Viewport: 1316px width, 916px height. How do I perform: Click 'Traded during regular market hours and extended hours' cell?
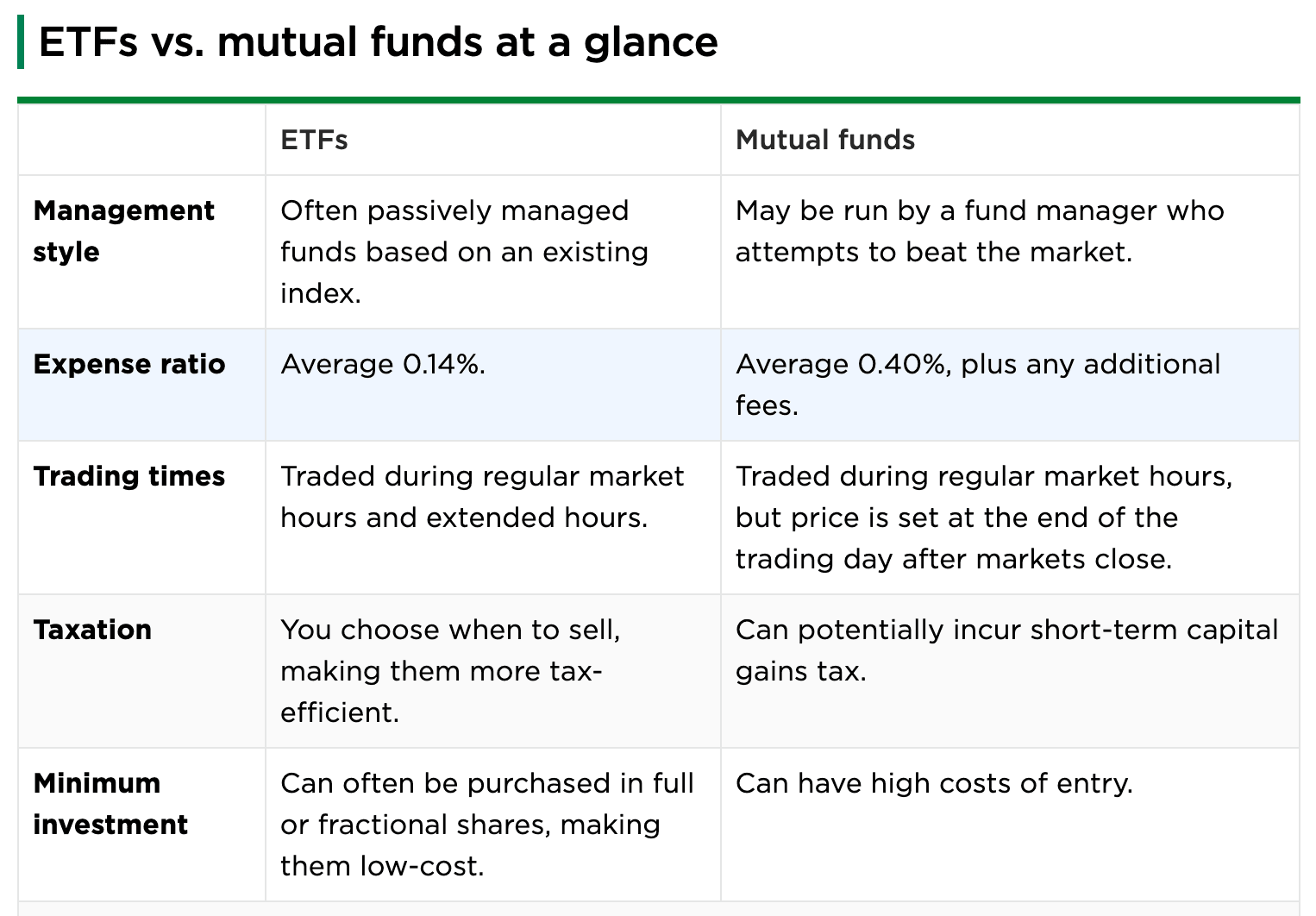pos(482,497)
